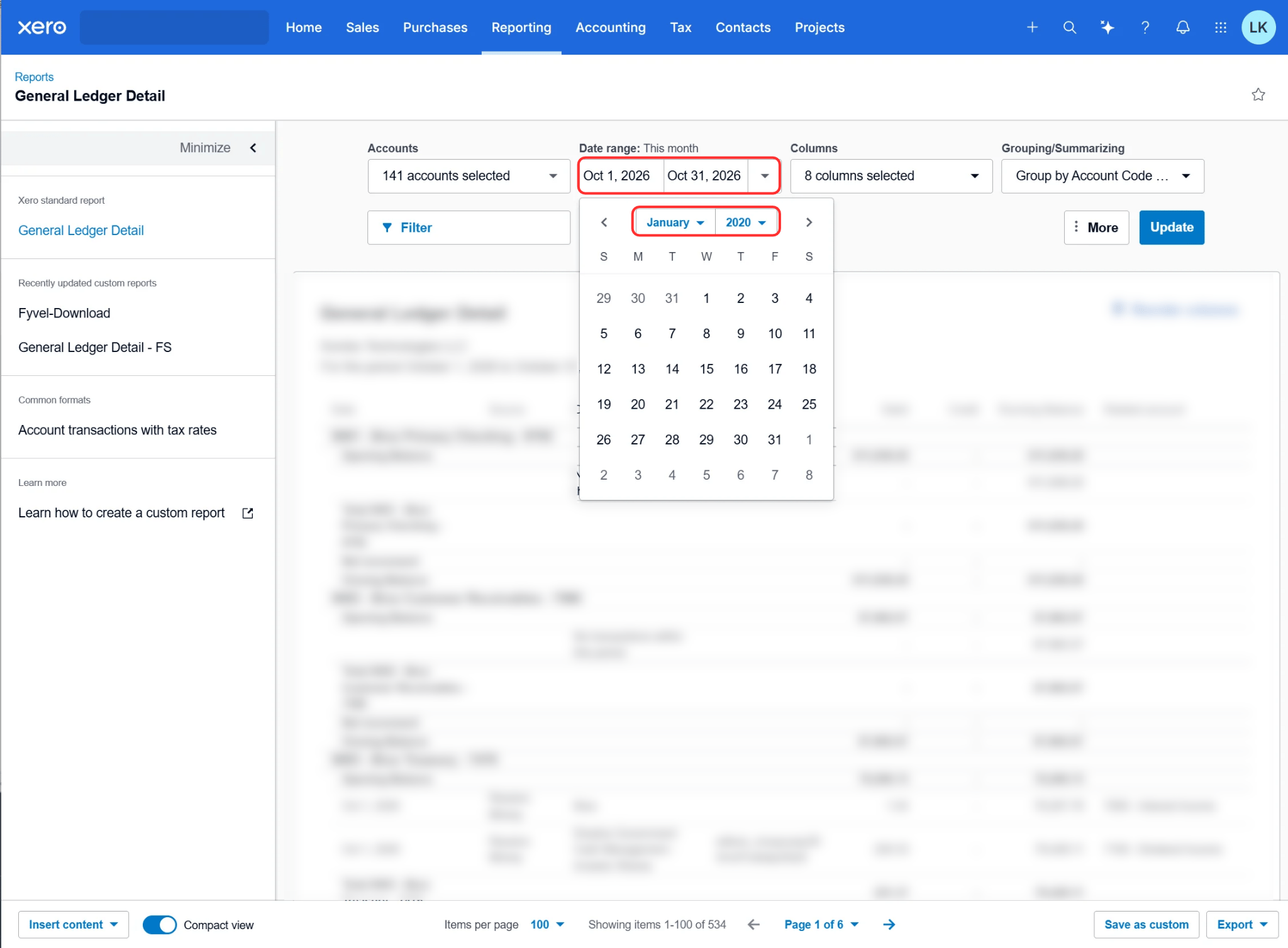Select day 22 in the calendar
Image resolution: width=1288 pixels, height=948 pixels.
[x=706, y=404]
